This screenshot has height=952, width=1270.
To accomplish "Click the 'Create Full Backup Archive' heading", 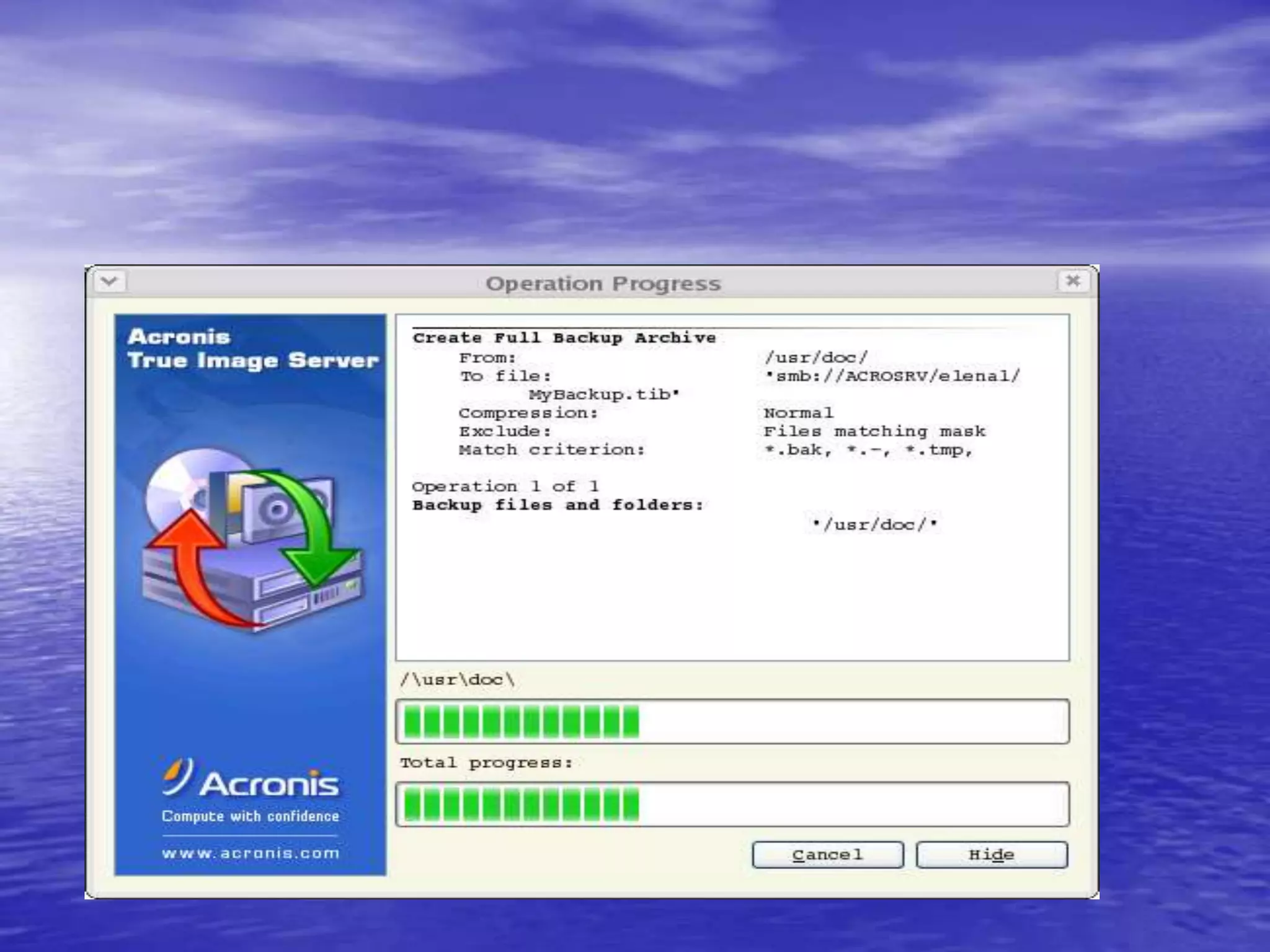I will click(x=564, y=338).
